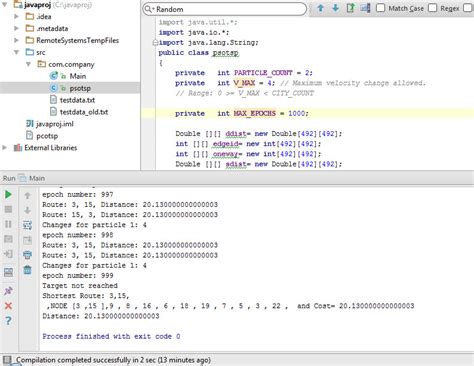
Task: Click the magnifier search history icon
Action: click(x=149, y=9)
